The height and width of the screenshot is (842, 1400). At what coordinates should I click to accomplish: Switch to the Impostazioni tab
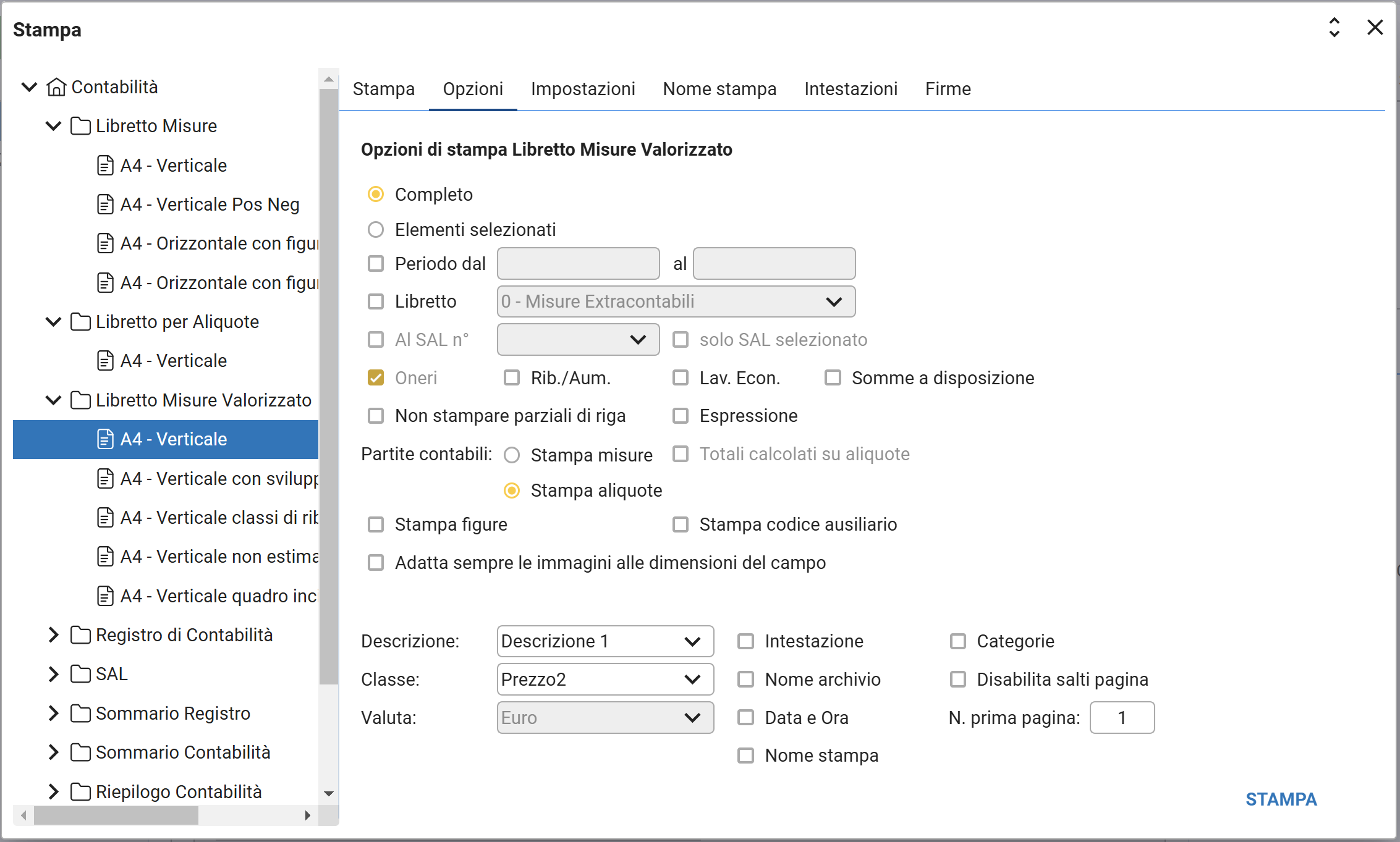point(582,89)
